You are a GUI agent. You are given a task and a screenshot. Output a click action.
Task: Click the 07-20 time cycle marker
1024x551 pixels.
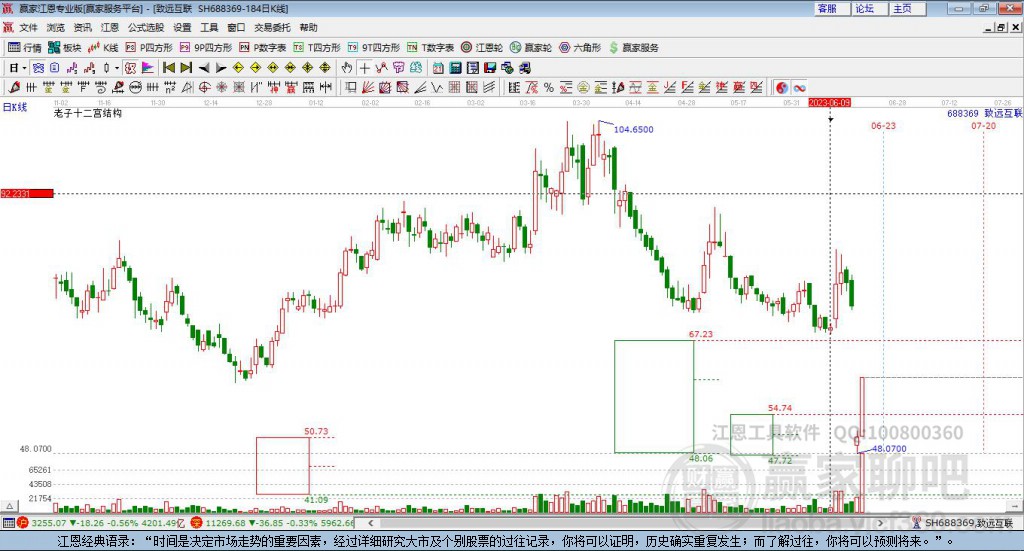(983, 125)
